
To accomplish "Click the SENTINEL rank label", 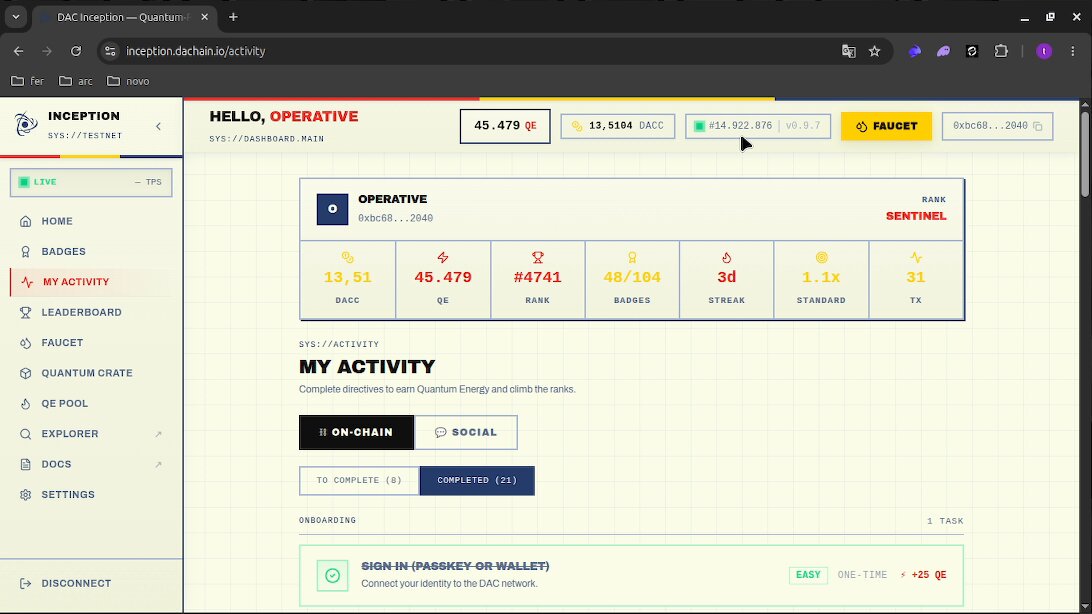I will (x=916, y=216).
